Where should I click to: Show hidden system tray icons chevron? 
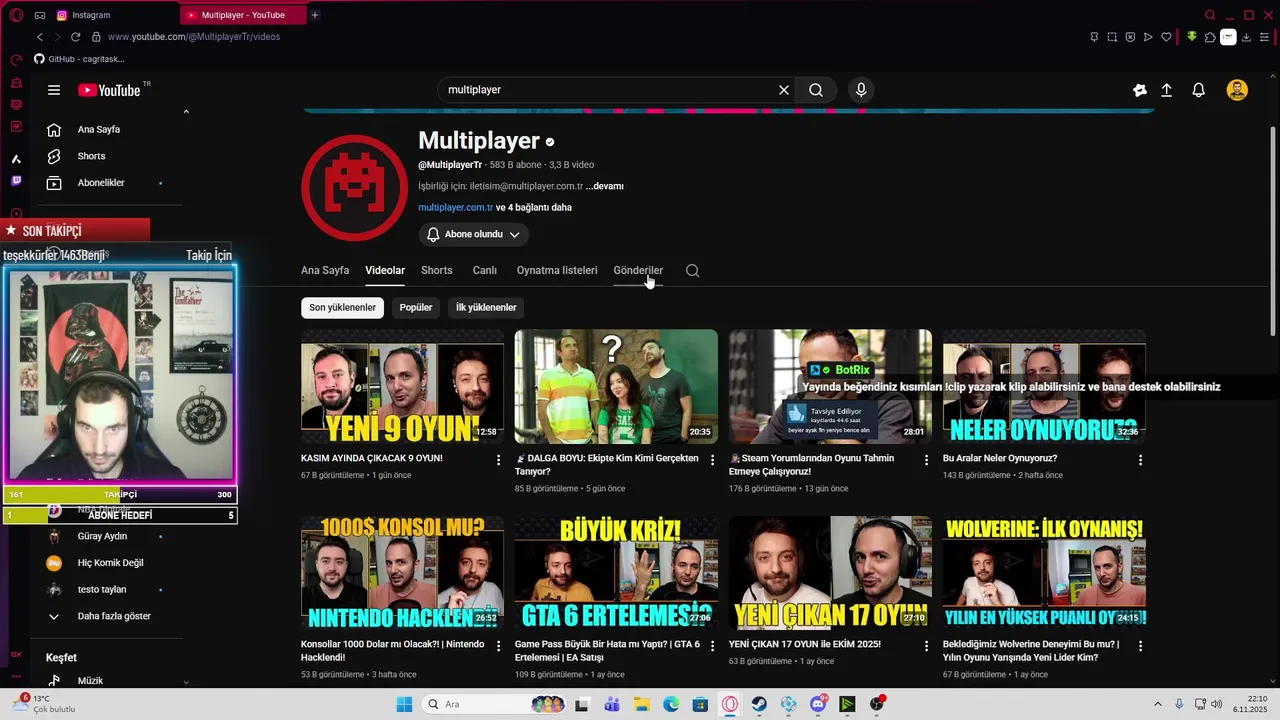(x=1158, y=704)
